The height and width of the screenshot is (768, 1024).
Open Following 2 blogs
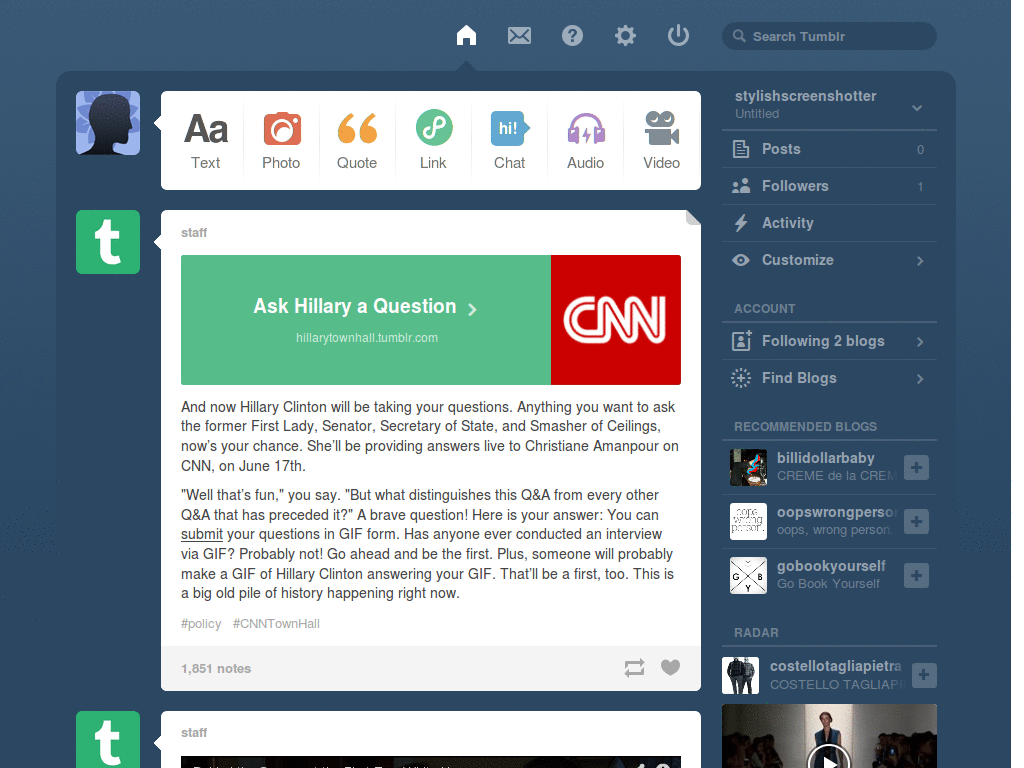[x=829, y=341]
